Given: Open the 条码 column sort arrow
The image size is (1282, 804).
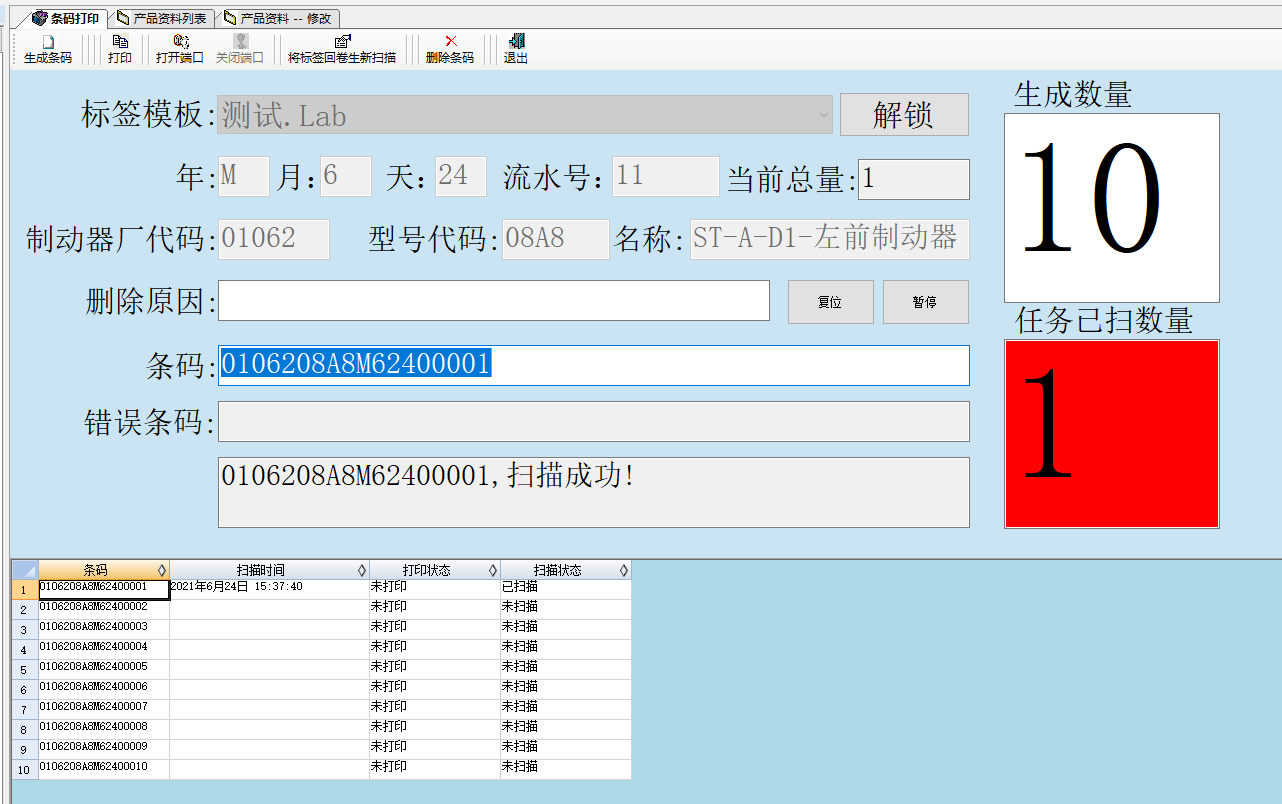Looking at the screenshot, I should 162,570.
